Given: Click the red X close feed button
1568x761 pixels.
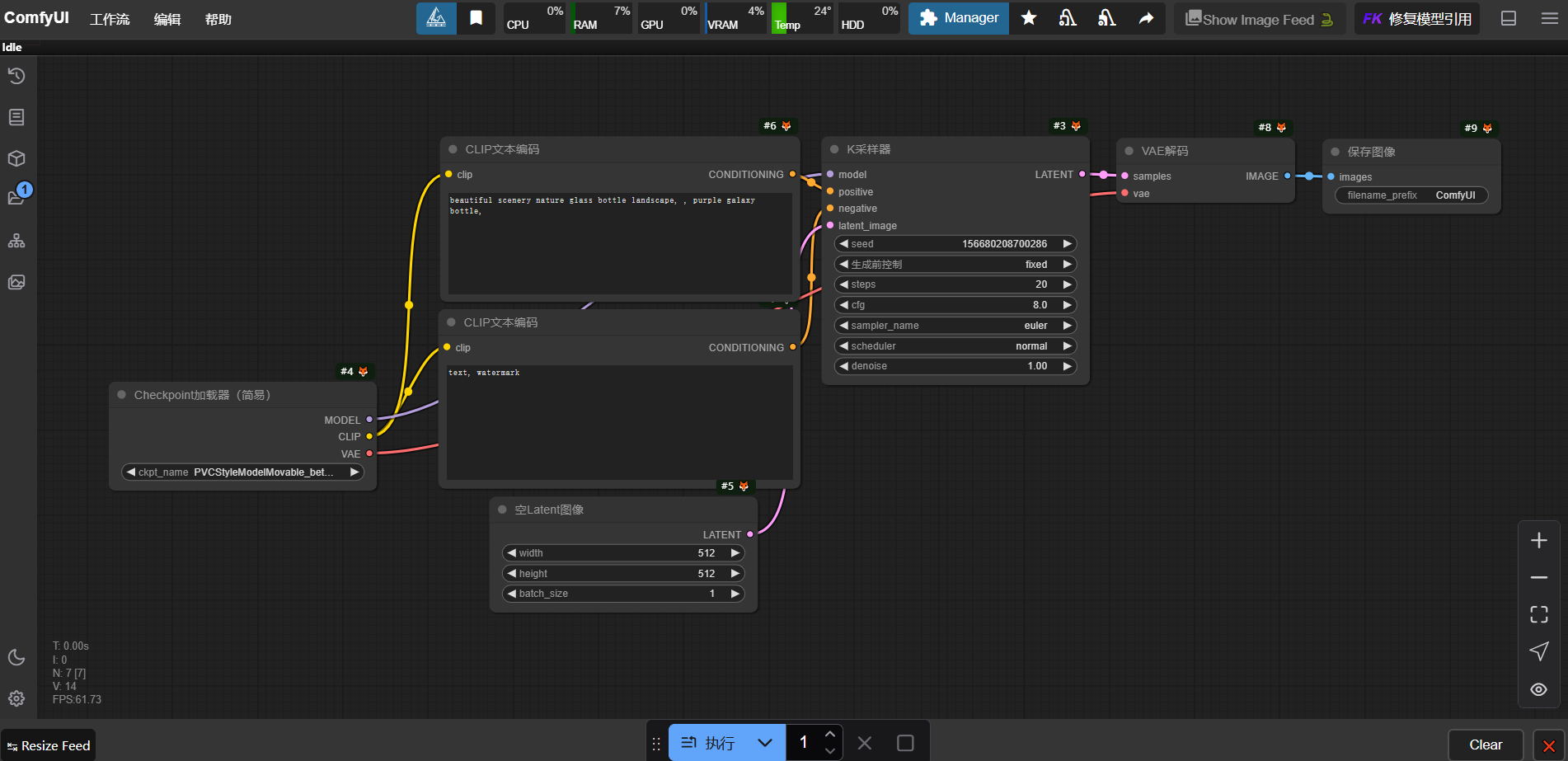Looking at the screenshot, I should (x=1549, y=745).
